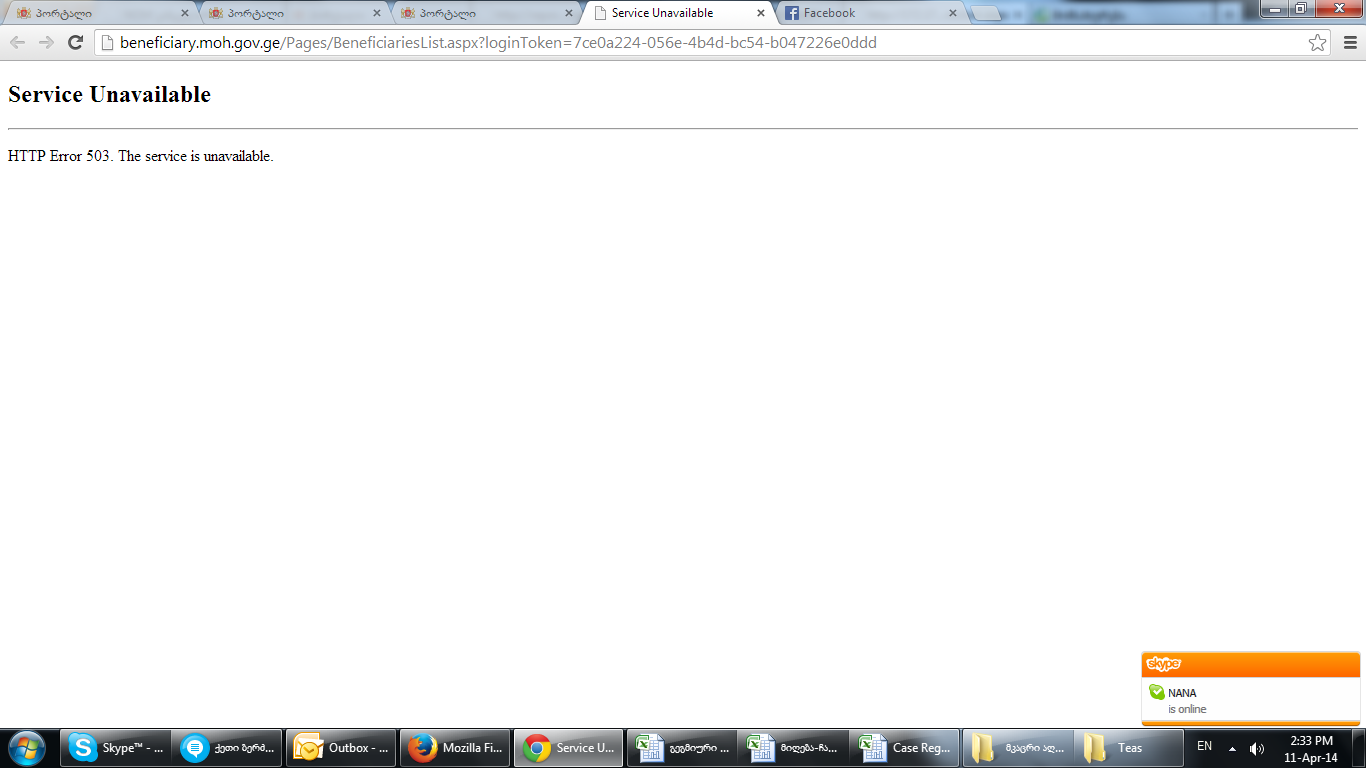The width and height of the screenshot is (1366, 768).
Task: Open the Windows Start menu
Action: [x=26, y=747]
